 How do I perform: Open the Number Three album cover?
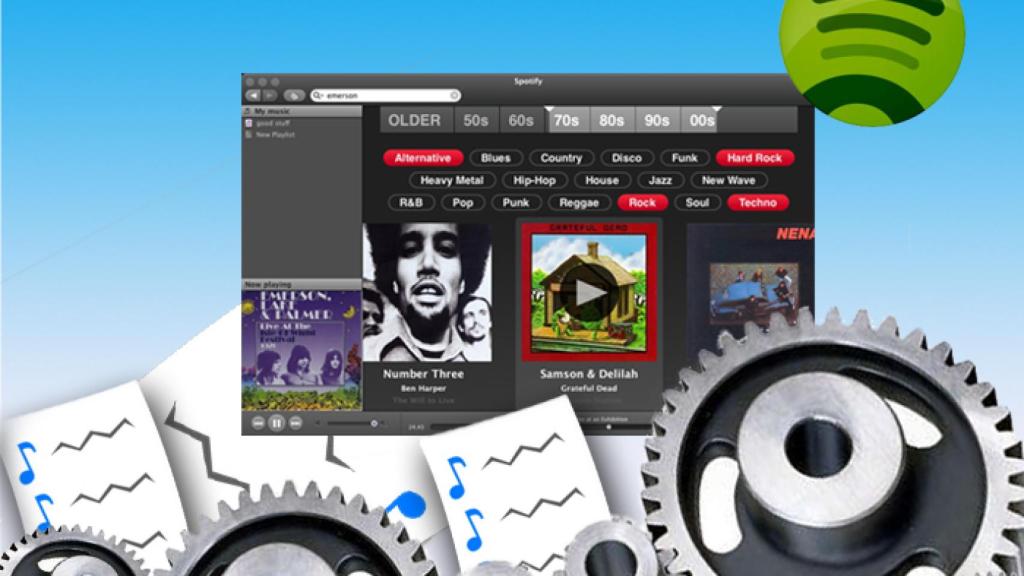427,292
